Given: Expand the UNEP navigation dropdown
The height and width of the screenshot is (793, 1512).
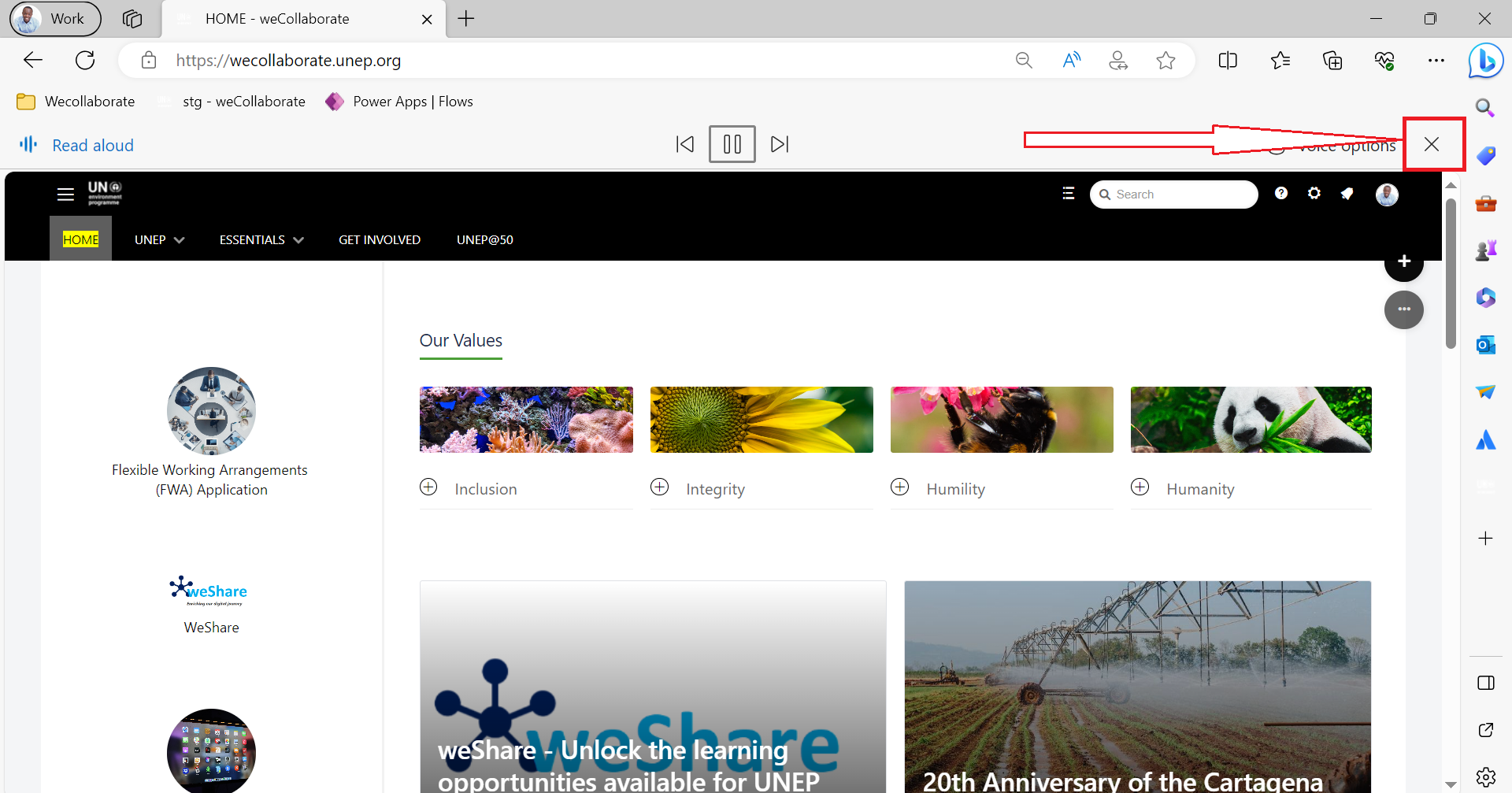Looking at the screenshot, I should [159, 239].
